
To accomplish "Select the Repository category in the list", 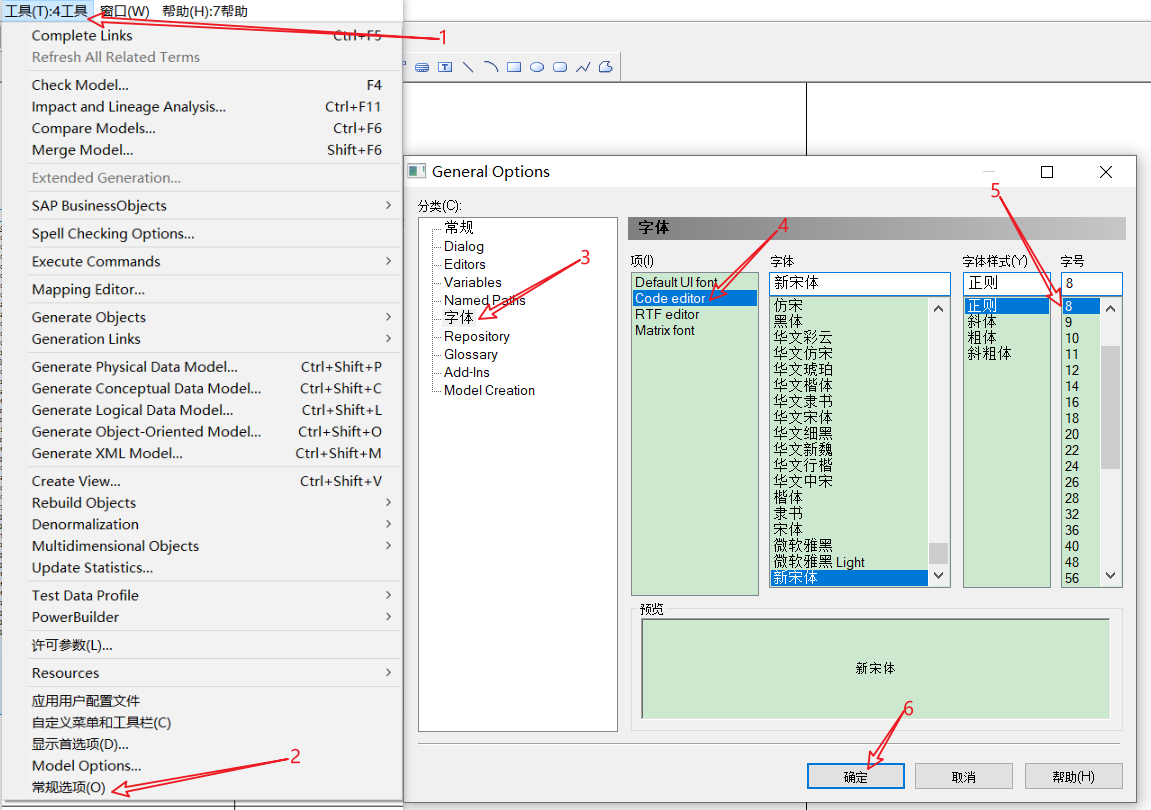I will coord(476,336).
